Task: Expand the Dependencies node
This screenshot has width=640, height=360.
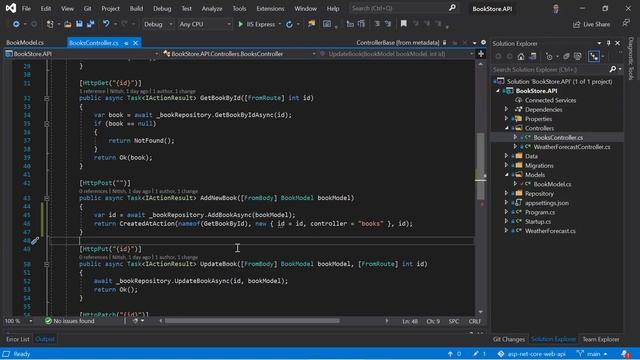Action: 507,109
